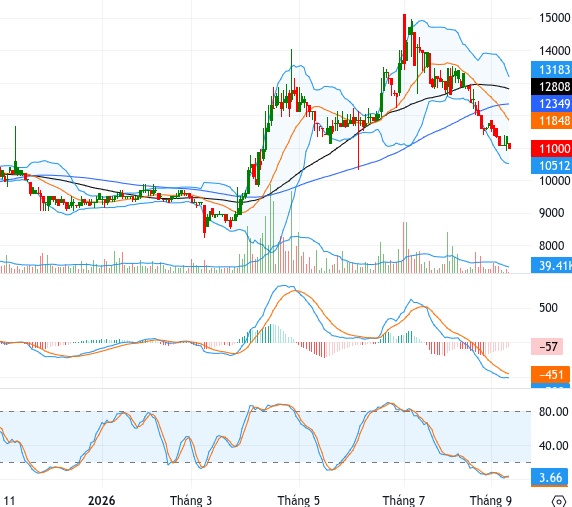Click the orange 11848 price label
572x507 pixels.
tap(552, 120)
